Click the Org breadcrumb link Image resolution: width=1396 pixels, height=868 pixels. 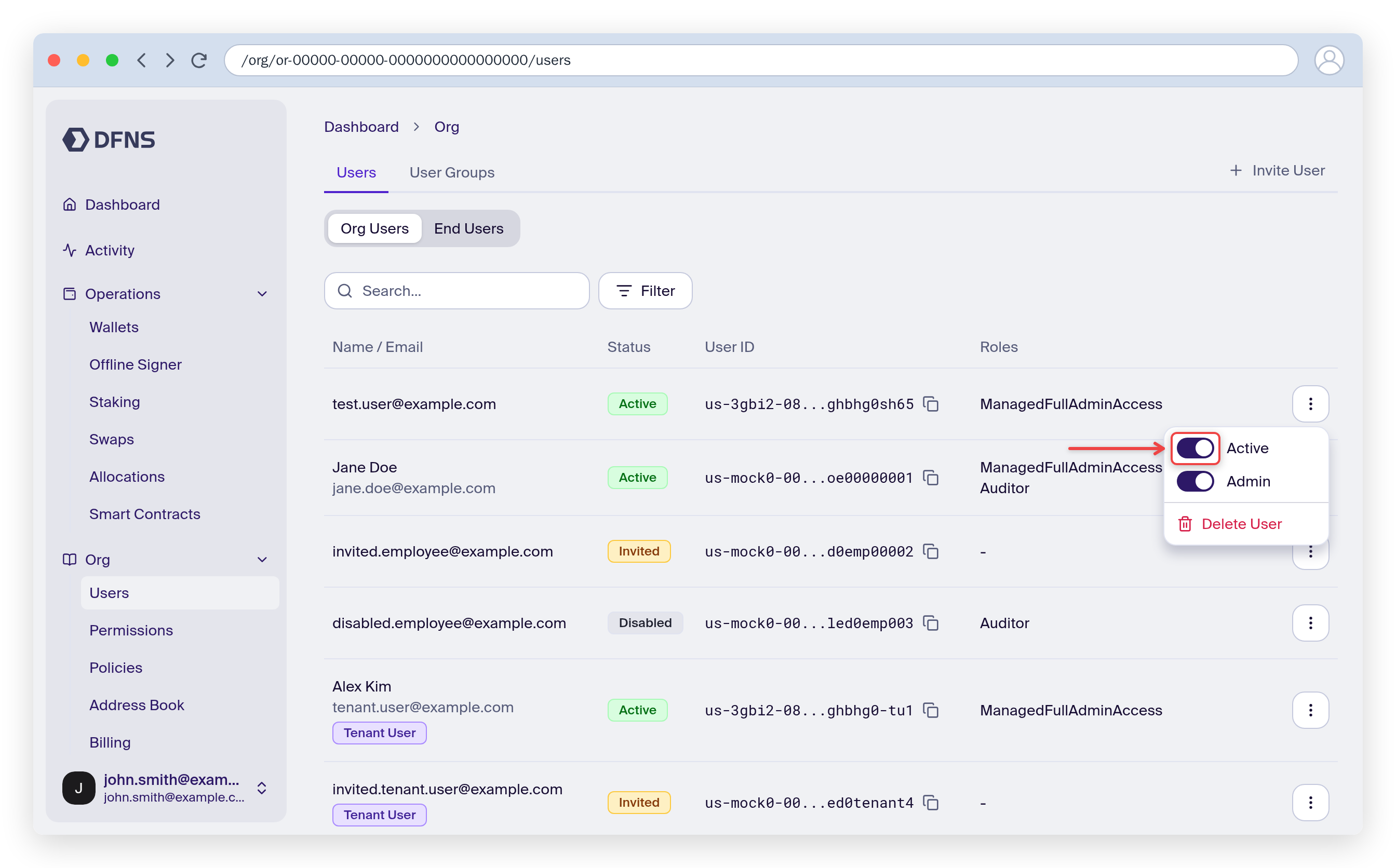pos(446,127)
